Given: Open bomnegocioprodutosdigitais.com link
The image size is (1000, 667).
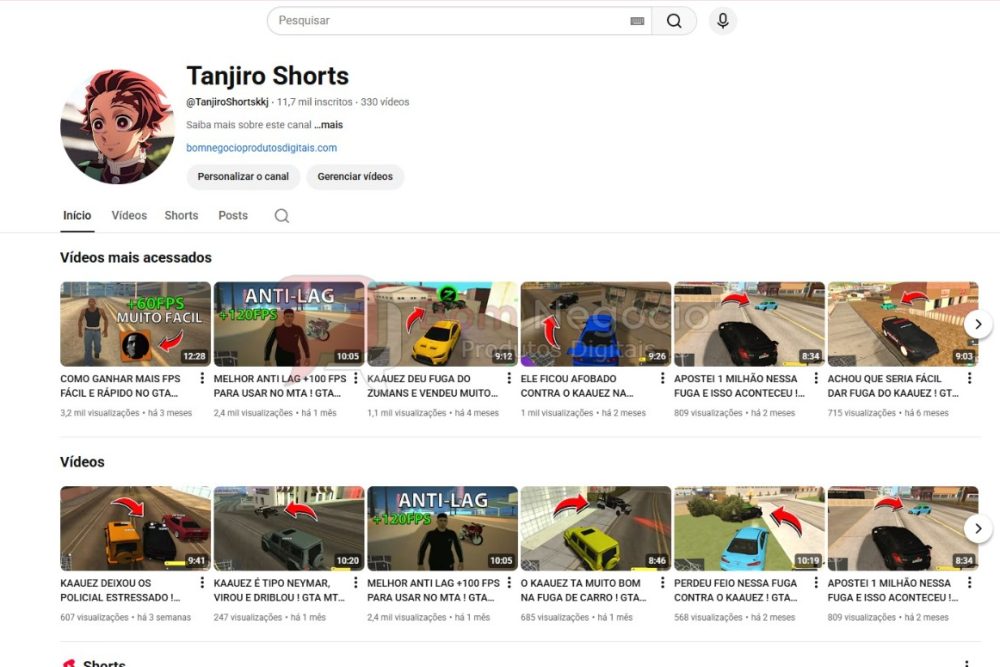Looking at the screenshot, I should pos(261,148).
